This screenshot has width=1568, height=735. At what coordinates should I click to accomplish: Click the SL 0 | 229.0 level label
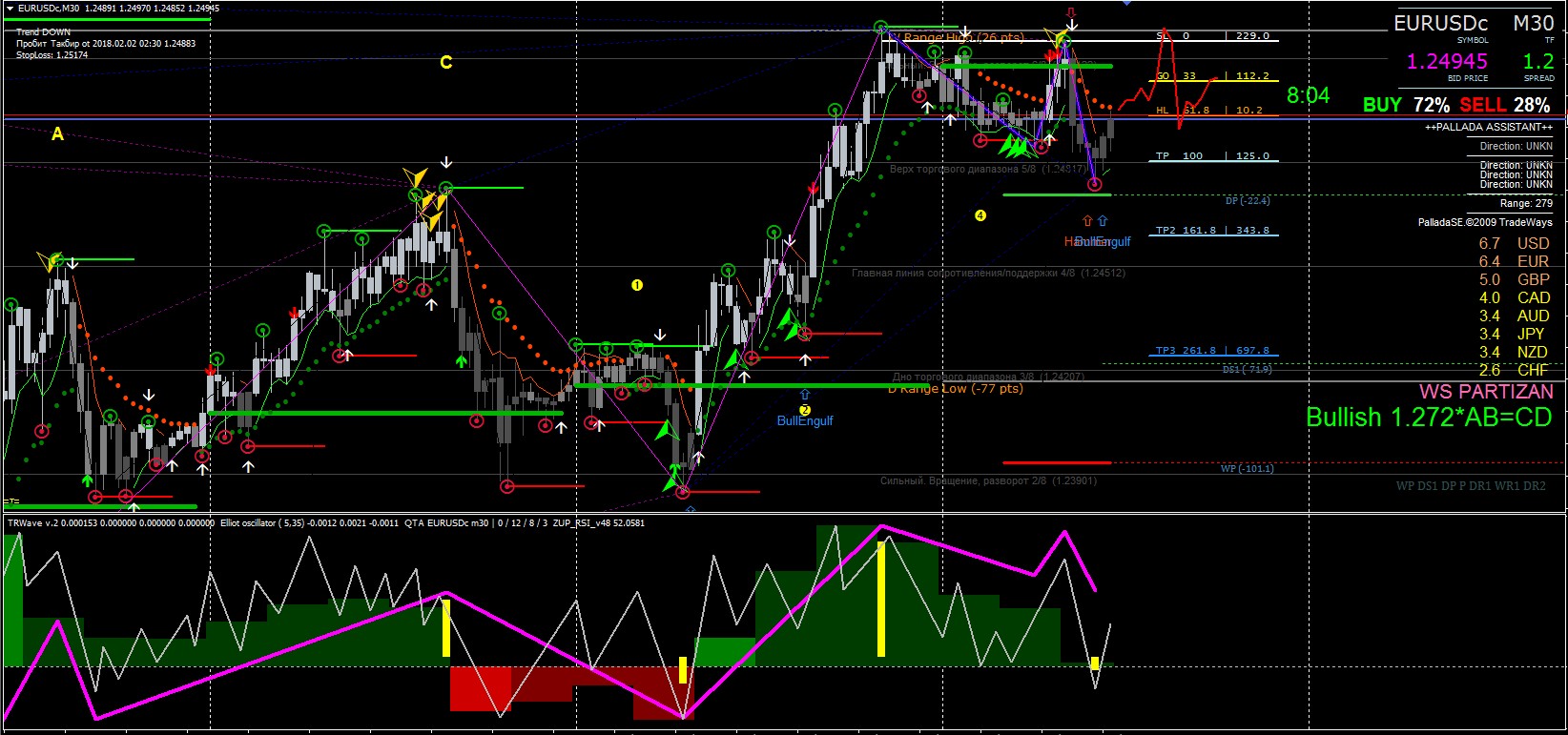pyautogui.click(x=1212, y=36)
